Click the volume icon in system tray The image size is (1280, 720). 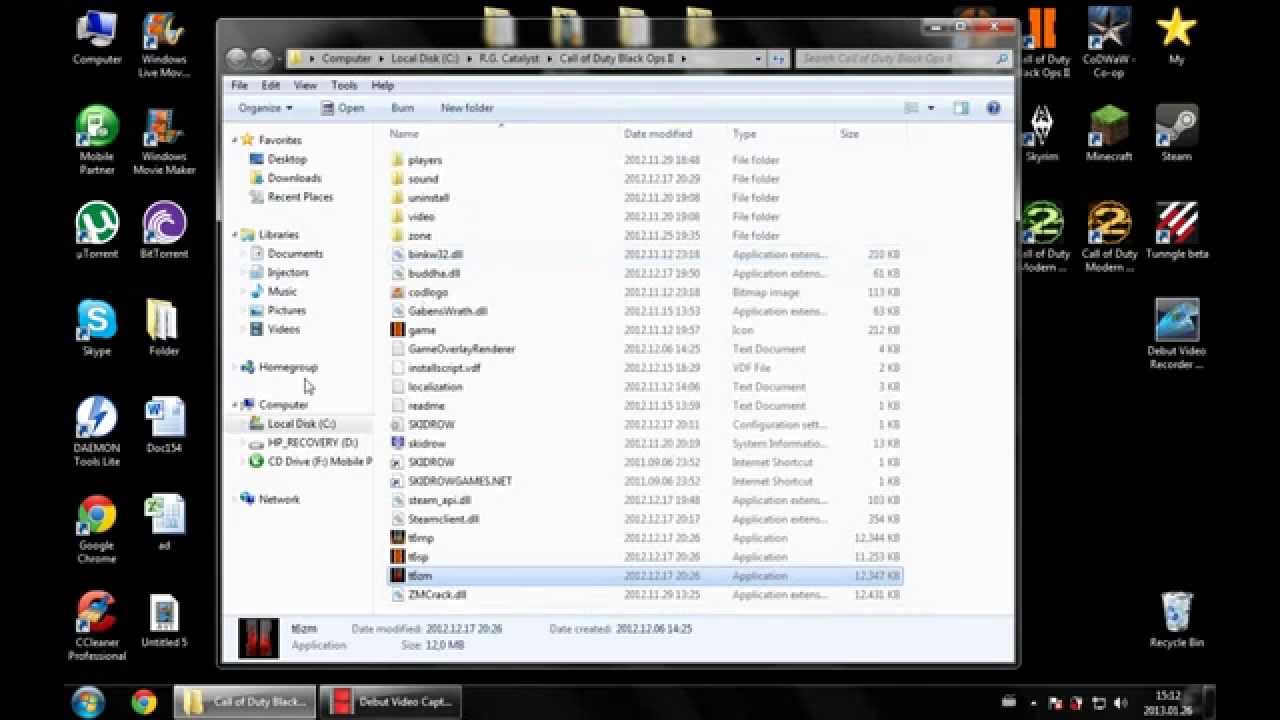1120,702
